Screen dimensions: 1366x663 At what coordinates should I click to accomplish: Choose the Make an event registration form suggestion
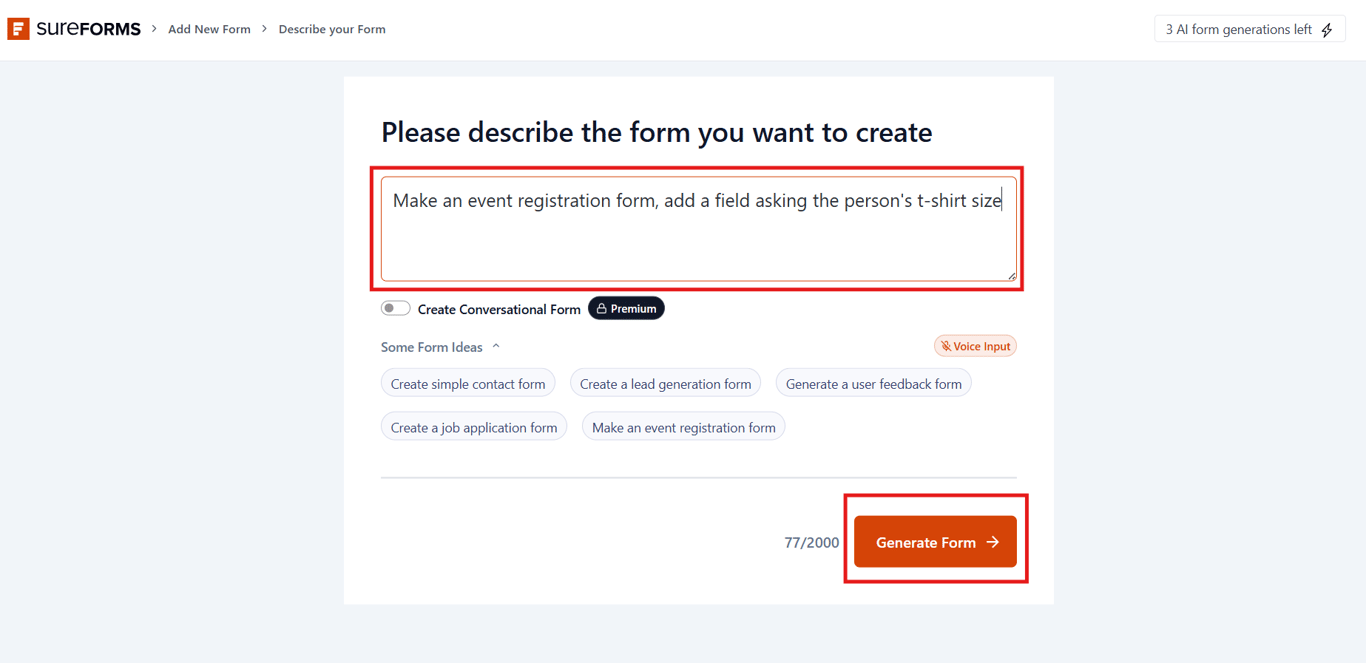click(683, 426)
